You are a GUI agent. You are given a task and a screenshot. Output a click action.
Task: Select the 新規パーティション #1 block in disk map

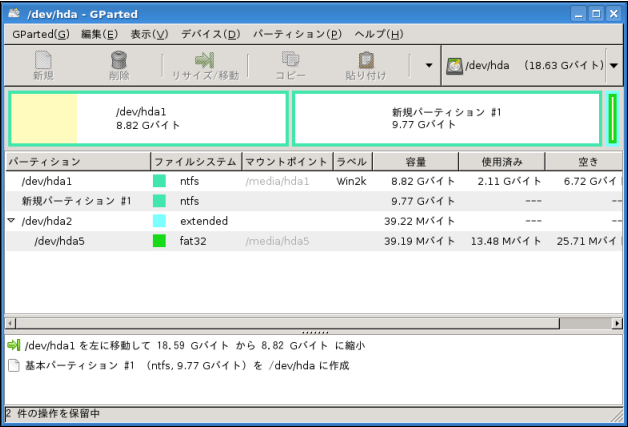click(447, 118)
